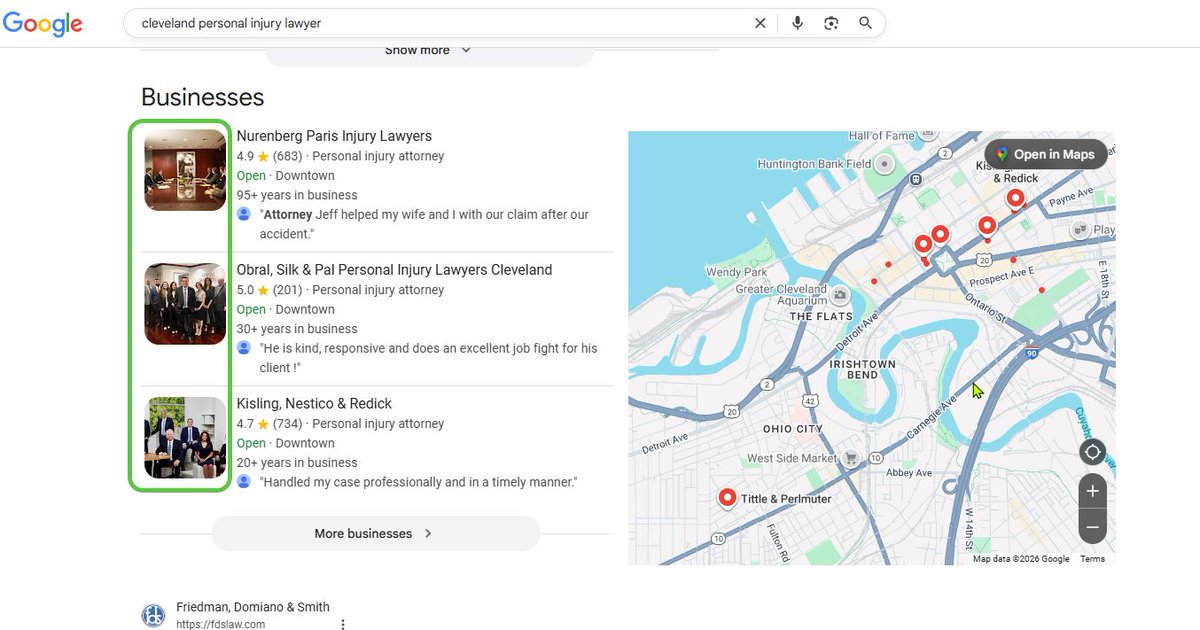
Task: Zoom in the map with plus
Action: (x=1092, y=491)
